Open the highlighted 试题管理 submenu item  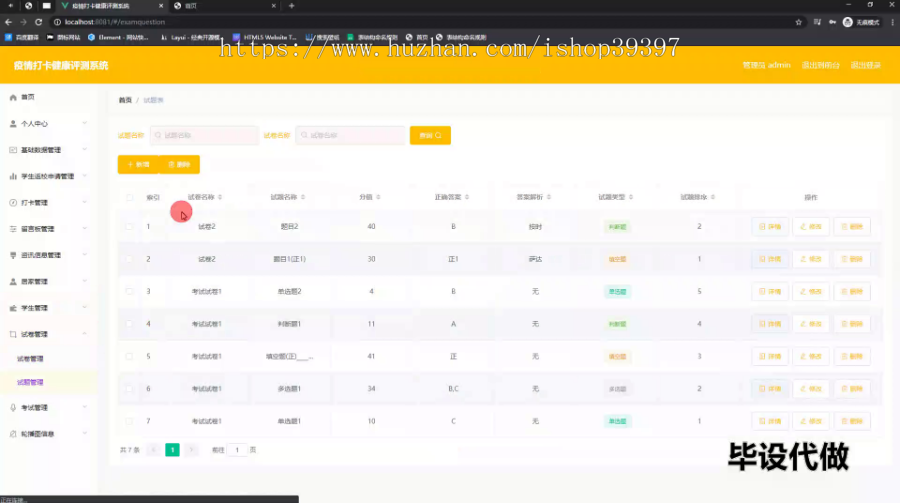(48, 382)
